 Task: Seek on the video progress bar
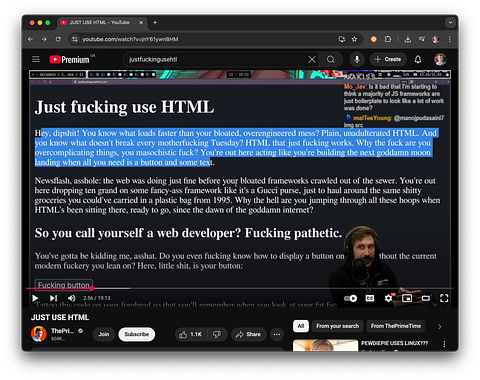[x=240, y=288]
